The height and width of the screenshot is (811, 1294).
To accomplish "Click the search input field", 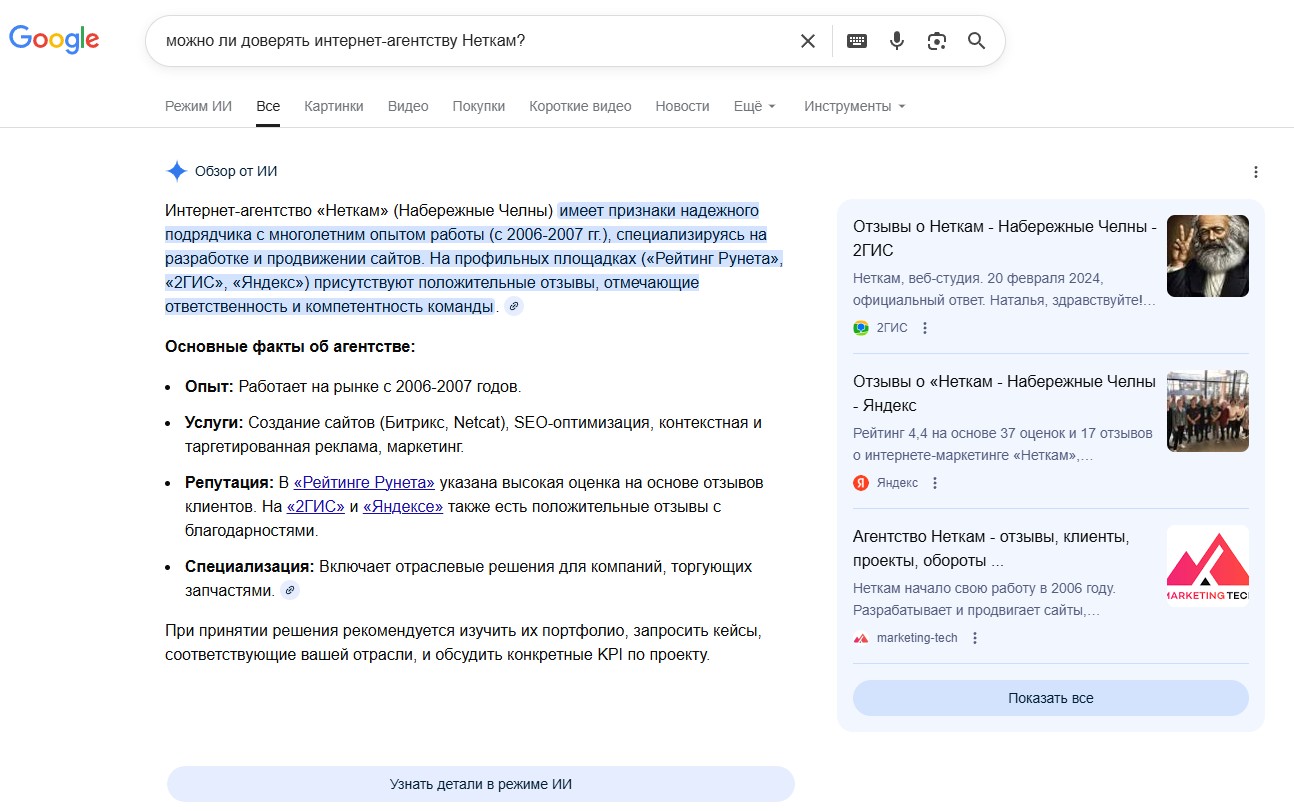I will coord(470,41).
